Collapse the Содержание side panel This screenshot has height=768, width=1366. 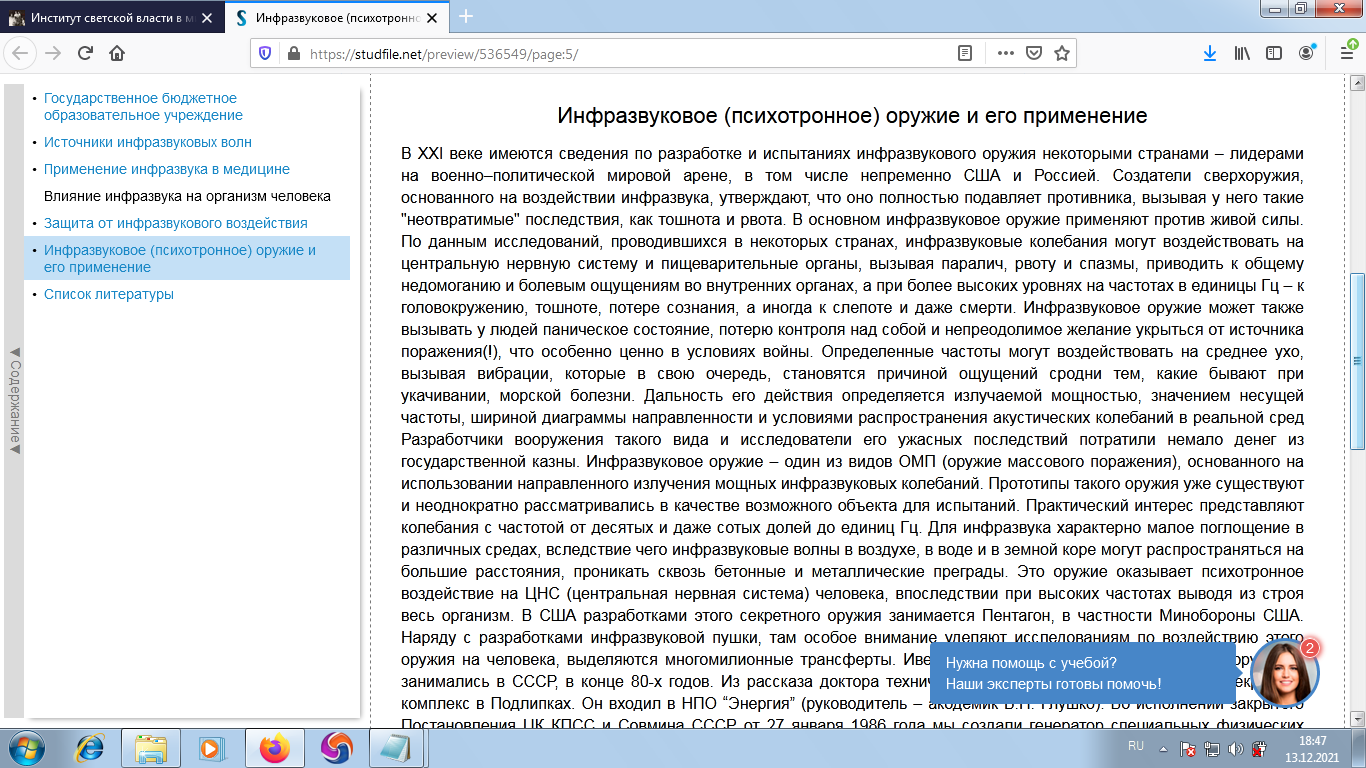(x=14, y=400)
